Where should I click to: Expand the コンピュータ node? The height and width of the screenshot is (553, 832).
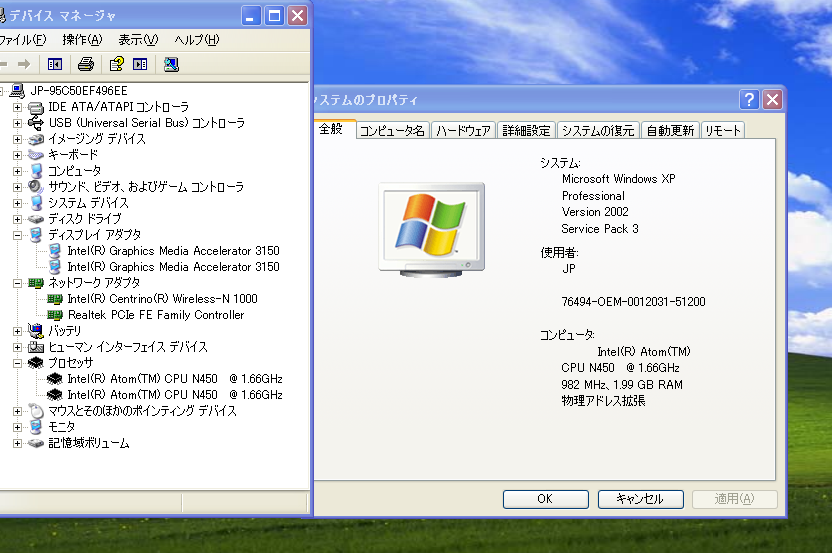pos(18,171)
